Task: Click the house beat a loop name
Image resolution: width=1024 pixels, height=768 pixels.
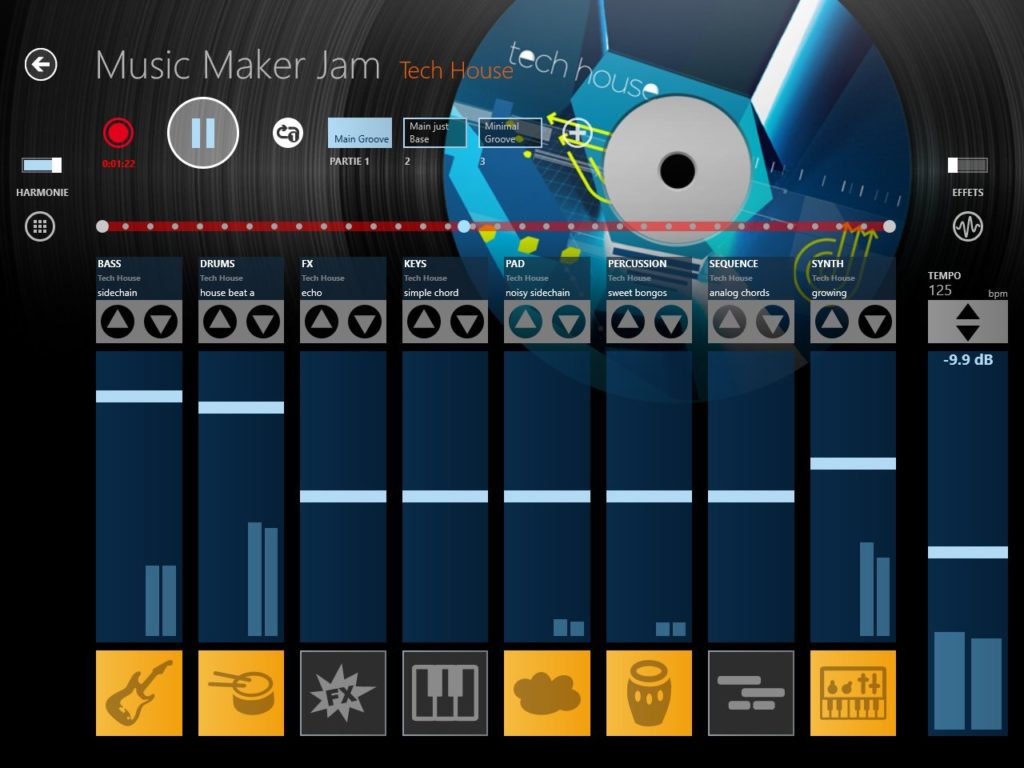Action: (x=227, y=293)
